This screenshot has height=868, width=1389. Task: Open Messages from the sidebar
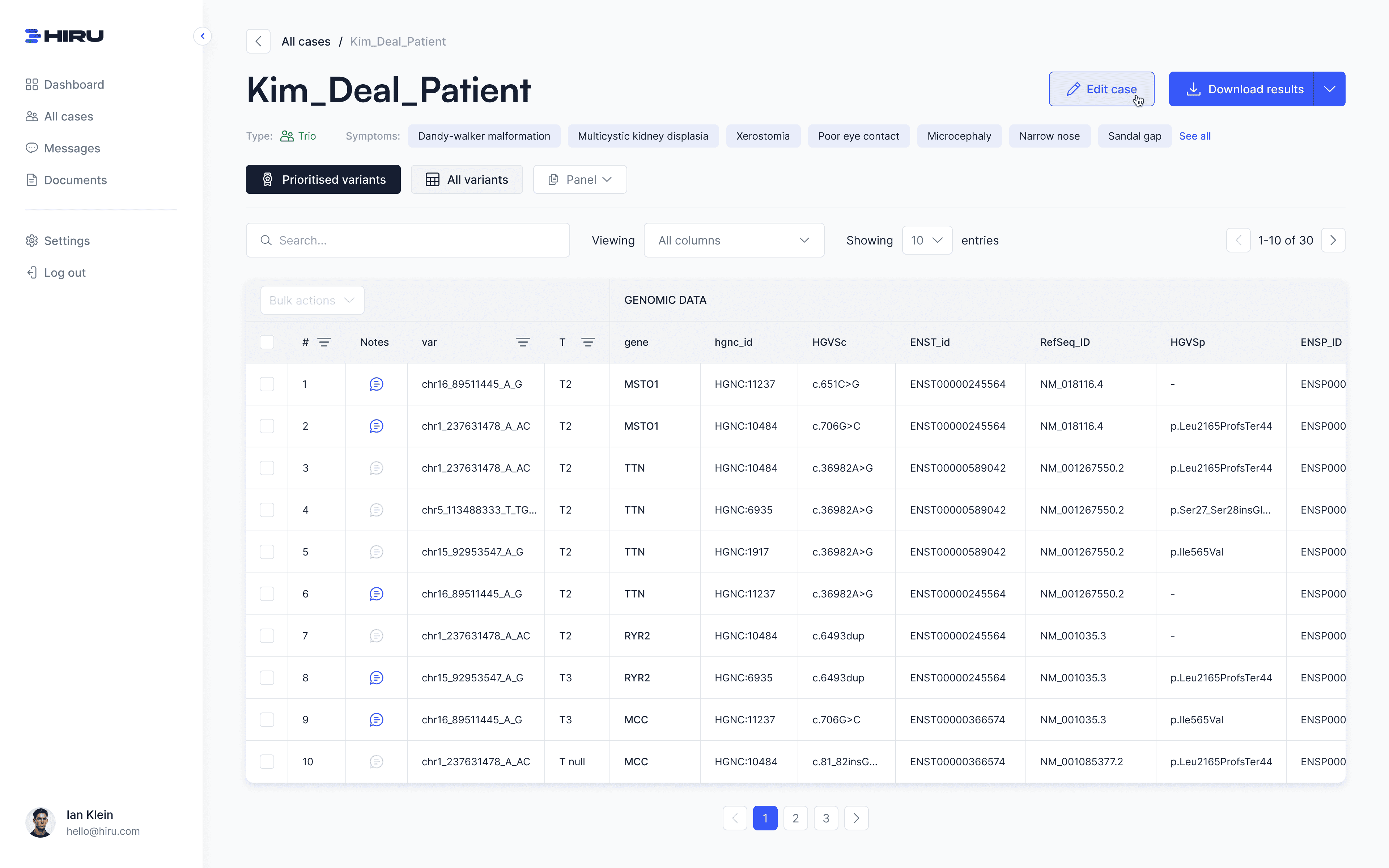pyautogui.click(x=72, y=148)
